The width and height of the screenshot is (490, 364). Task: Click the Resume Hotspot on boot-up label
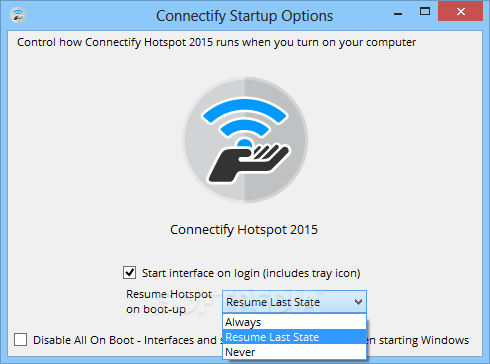pos(169,302)
